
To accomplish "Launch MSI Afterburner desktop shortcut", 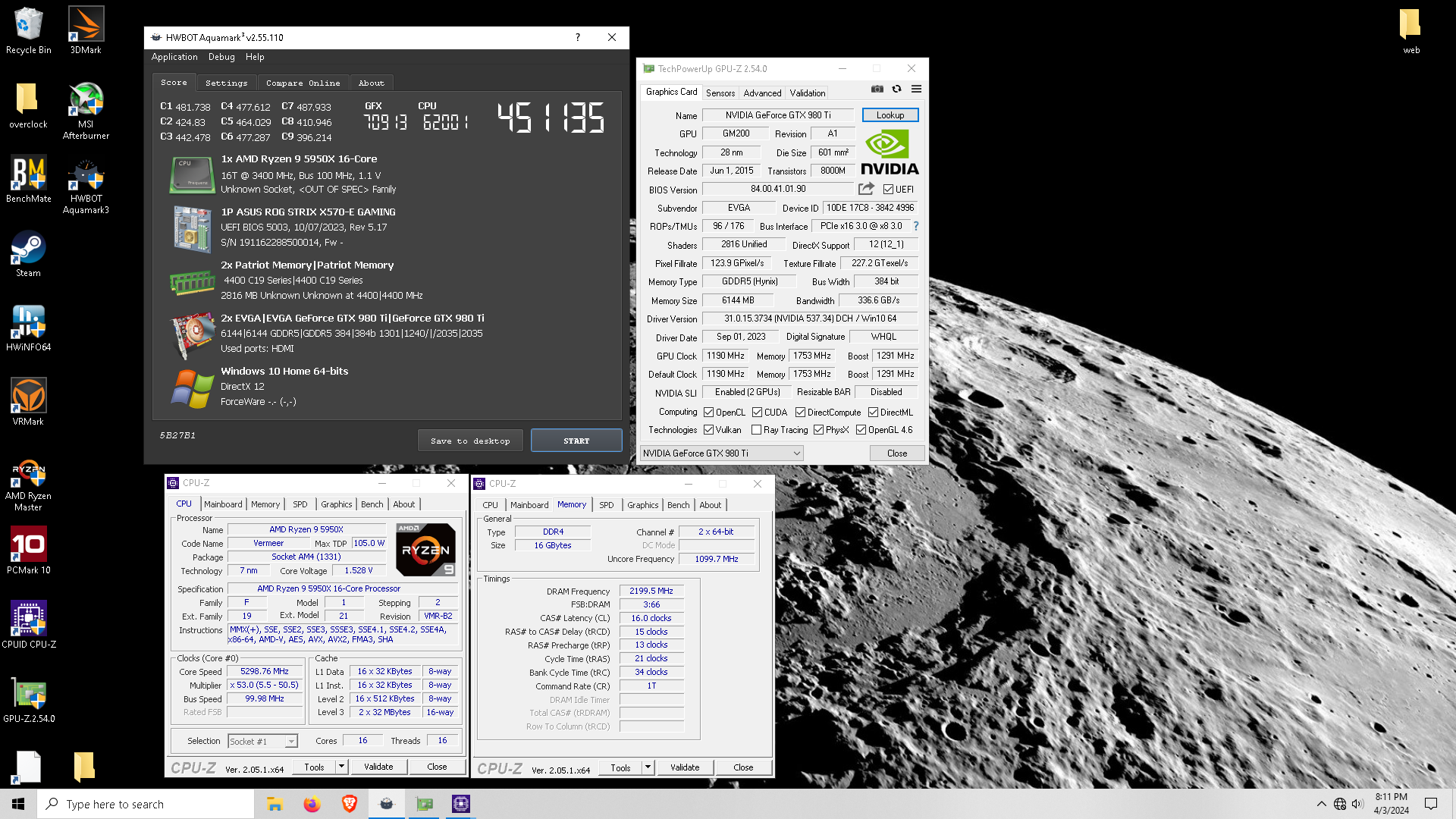I will click(x=86, y=111).
